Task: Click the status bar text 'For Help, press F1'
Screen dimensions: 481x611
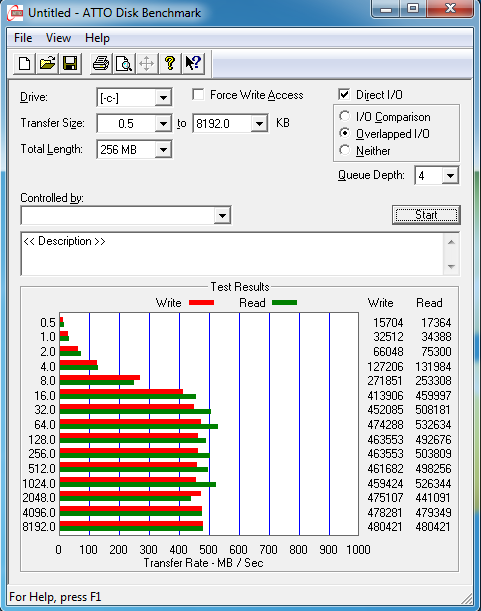Action: (55, 597)
